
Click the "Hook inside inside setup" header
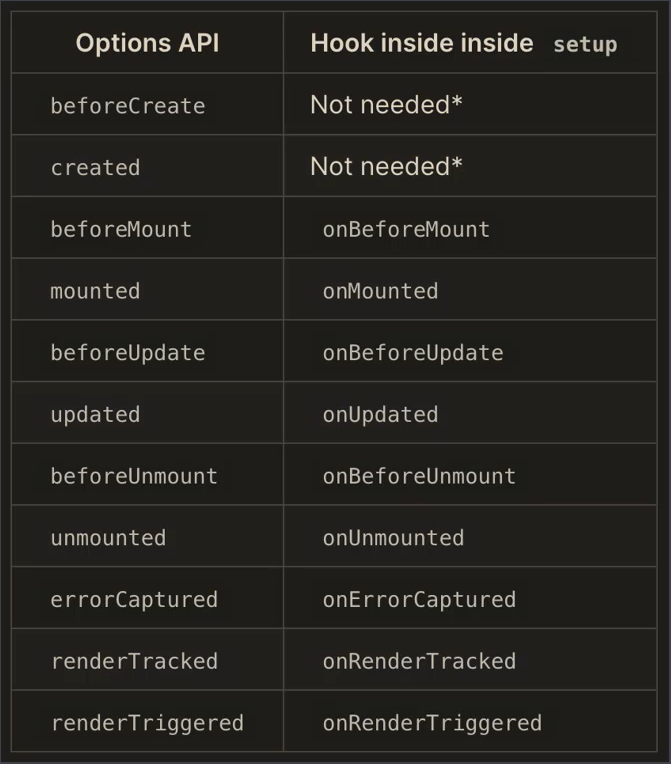click(x=463, y=43)
